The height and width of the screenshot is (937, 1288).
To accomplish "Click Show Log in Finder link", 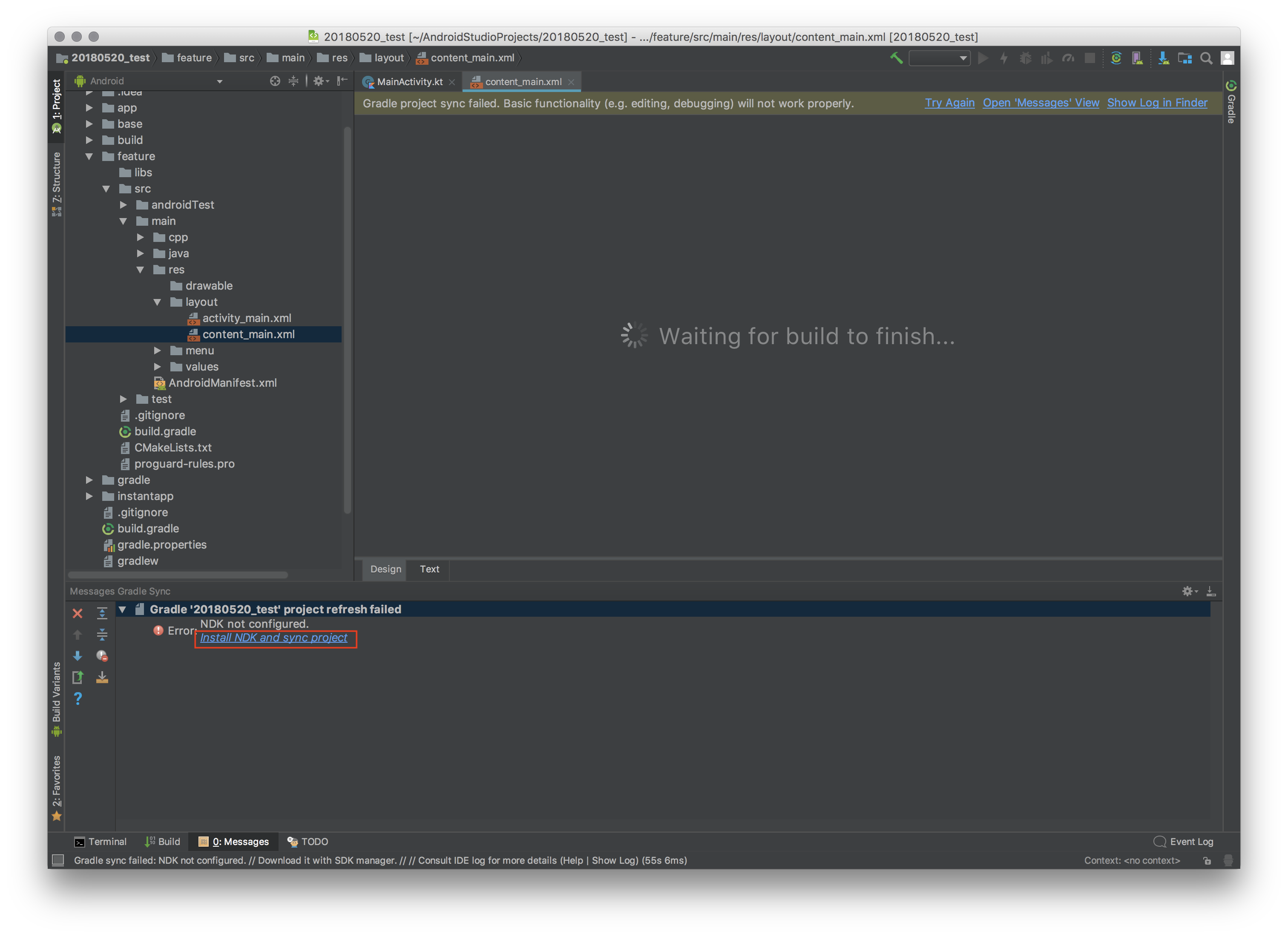I will [1157, 103].
